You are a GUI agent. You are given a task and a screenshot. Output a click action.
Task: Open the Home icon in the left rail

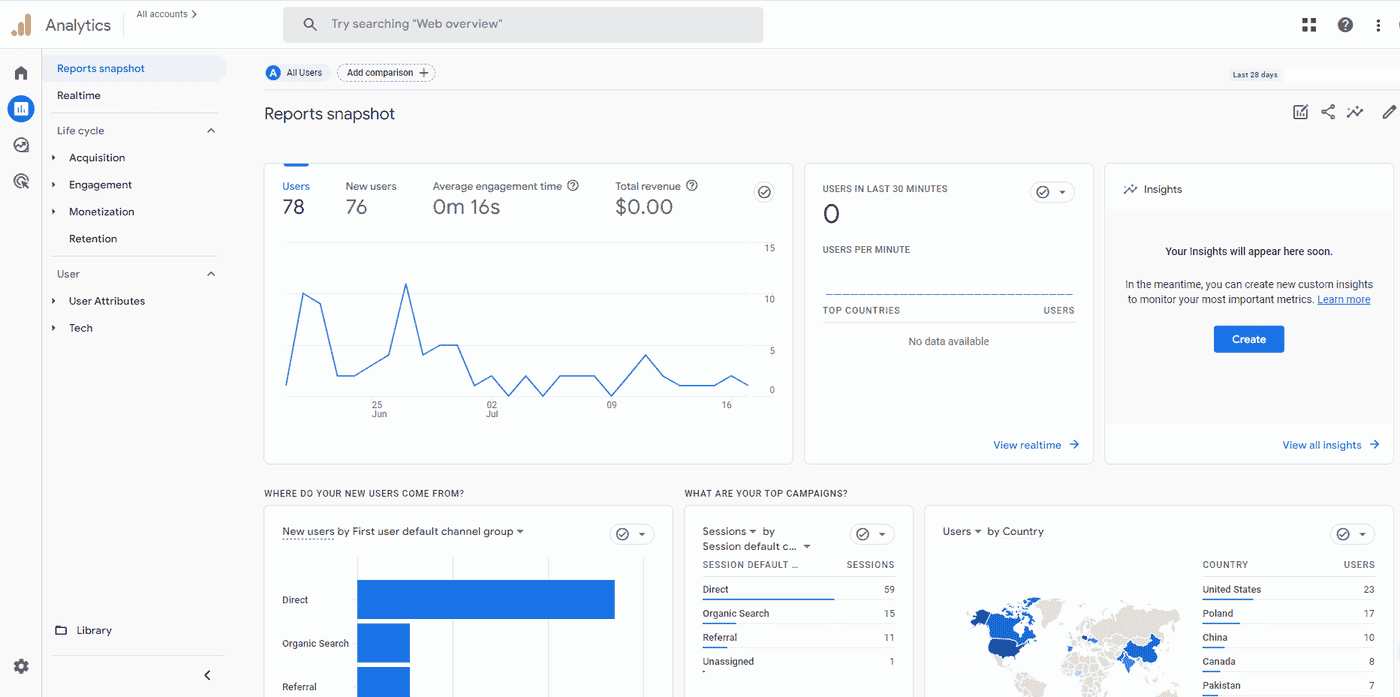pos(21,73)
